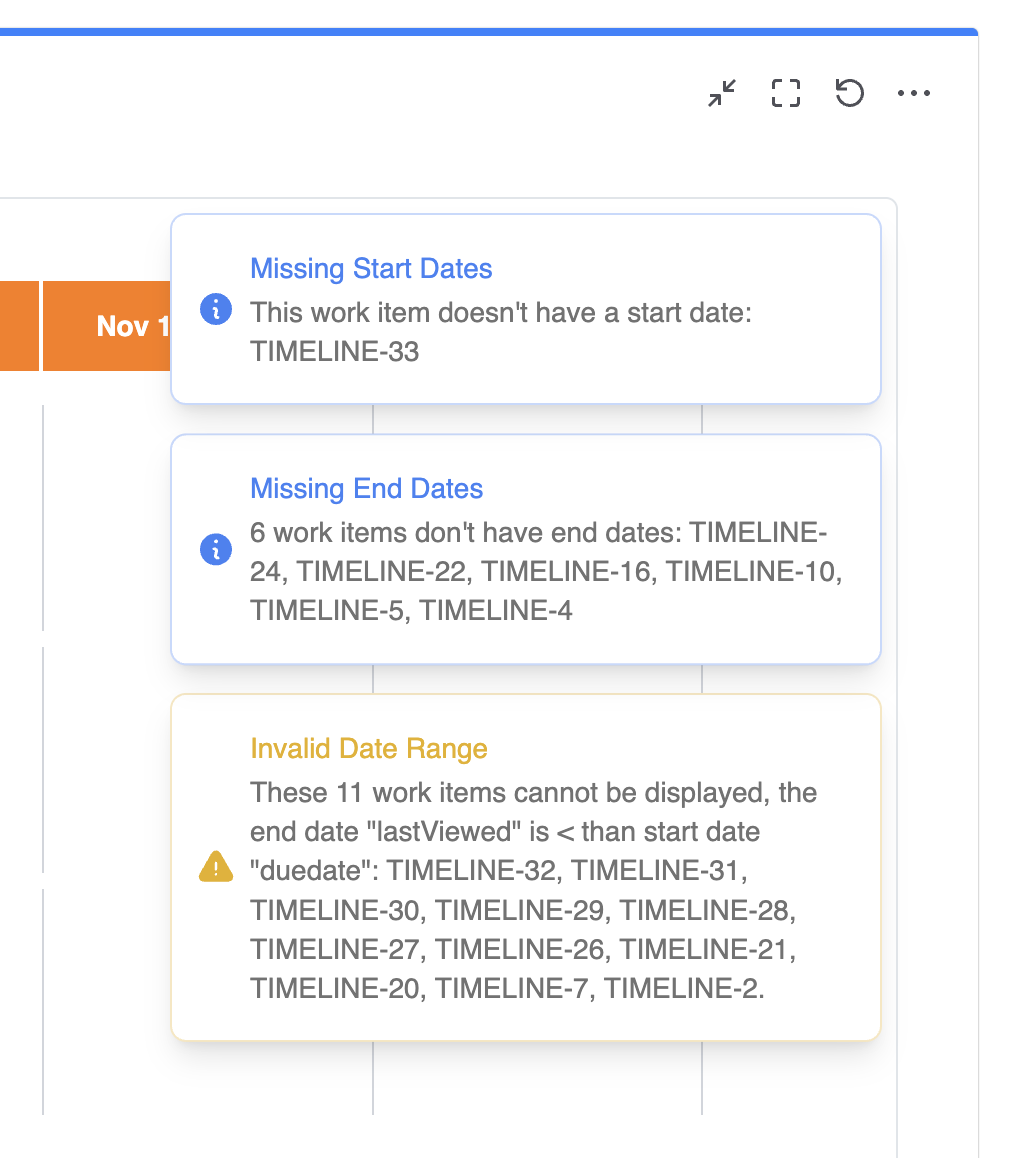
Task: Open the Missing Start Dates details
Action: click(371, 268)
